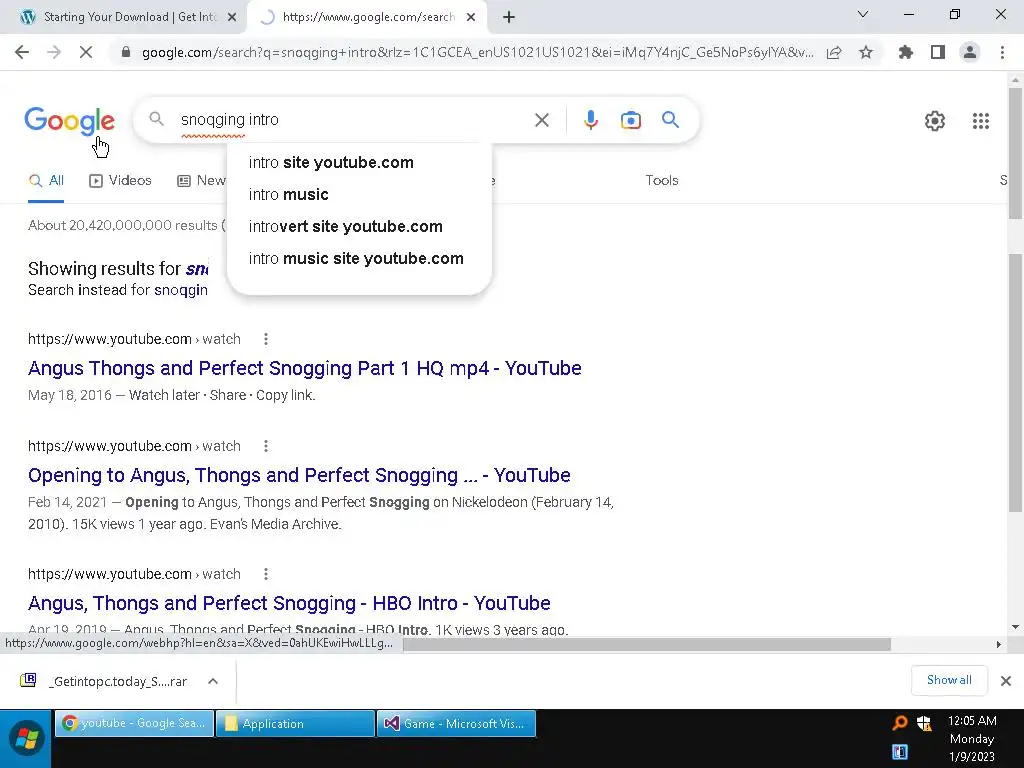Image resolution: width=1024 pixels, height=768 pixels.
Task: Open the Google apps grid
Action: pyautogui.click(x=980, y=121)
